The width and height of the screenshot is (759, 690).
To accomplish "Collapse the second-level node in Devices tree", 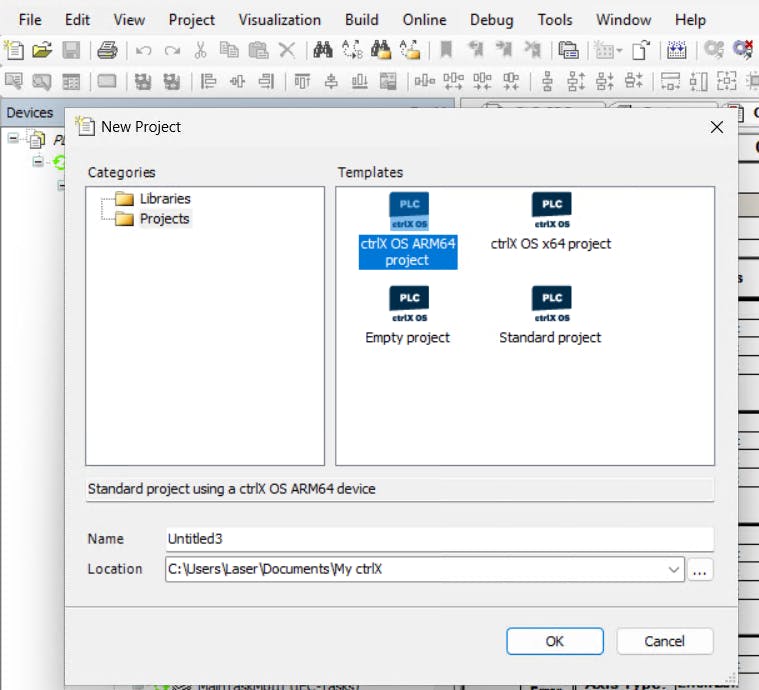I will click(x=38, y=161).
